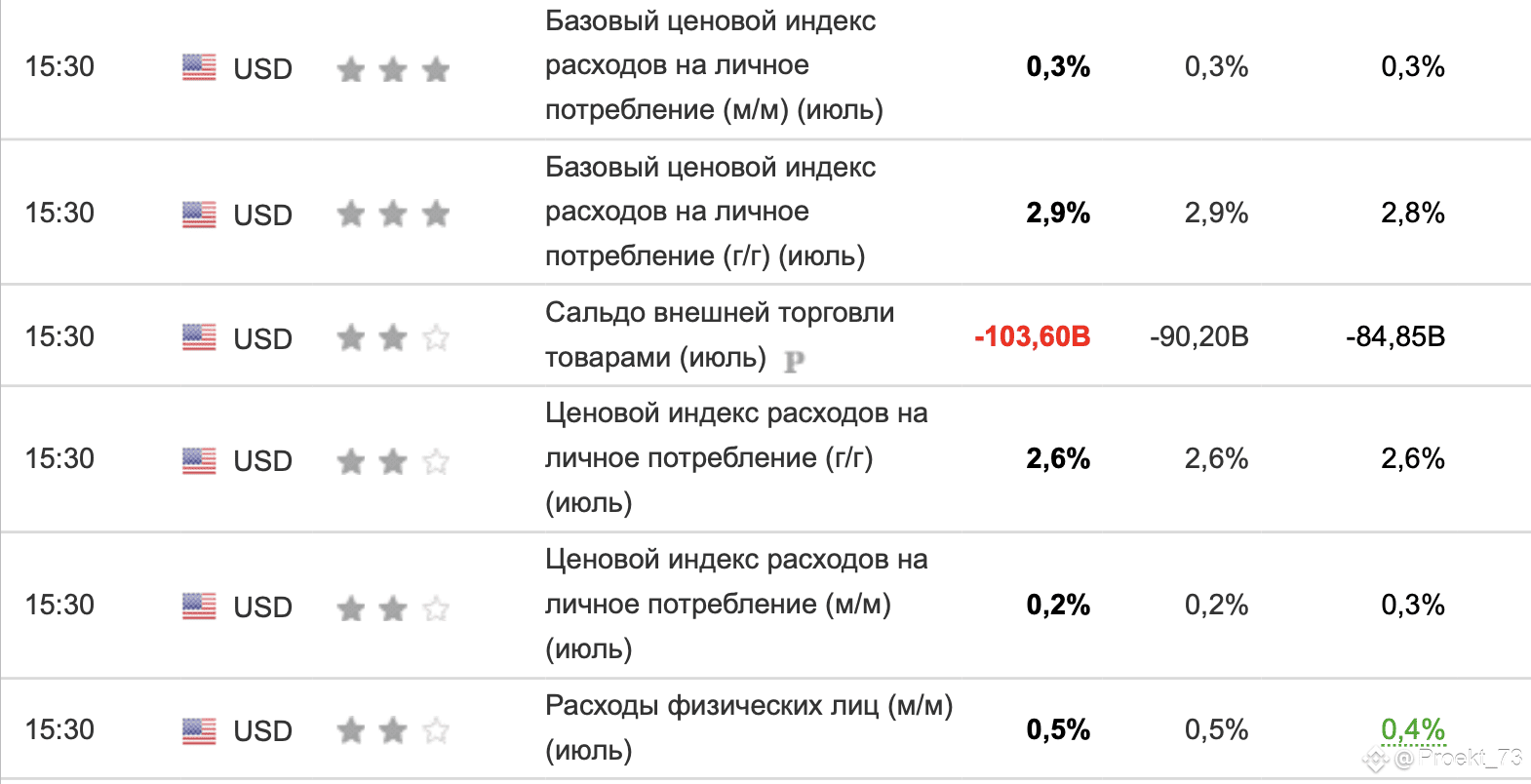1531x784 pixels.
Task: Click the revised previous value 0,4% in green
Action: (1413, 729)
